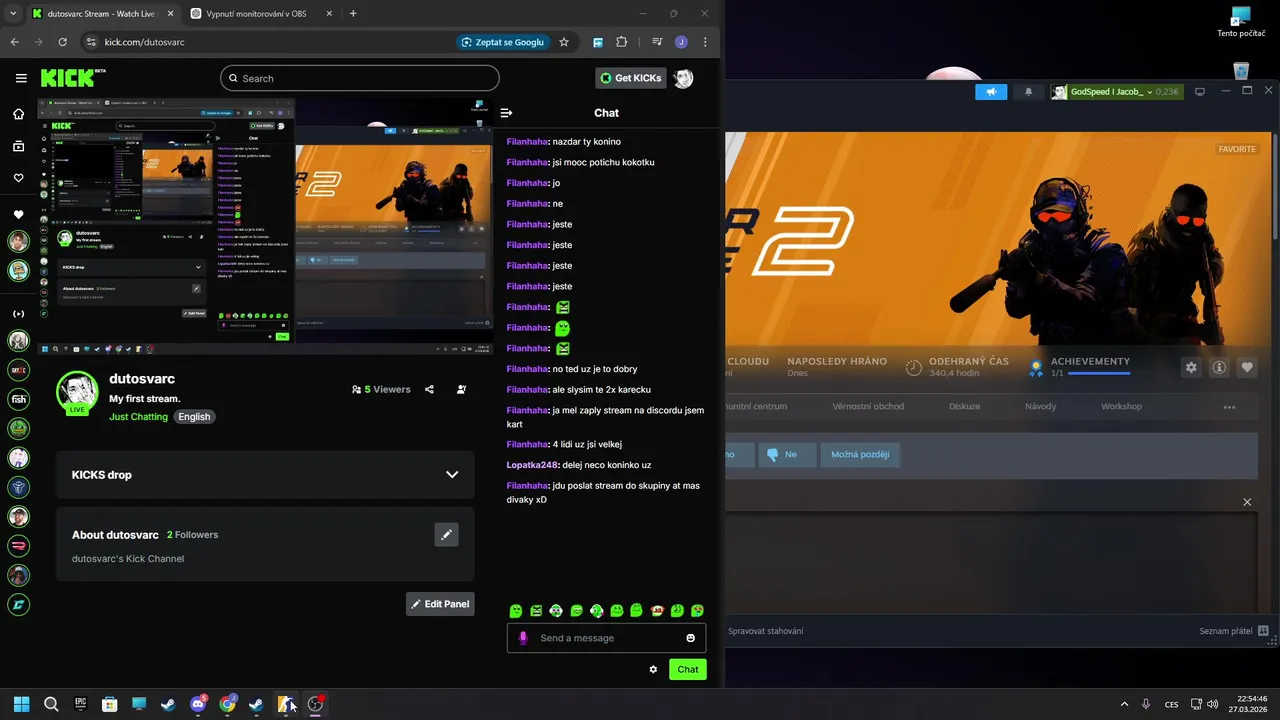
Task: Open the emoji picker in message box
Action: point(690,638)
